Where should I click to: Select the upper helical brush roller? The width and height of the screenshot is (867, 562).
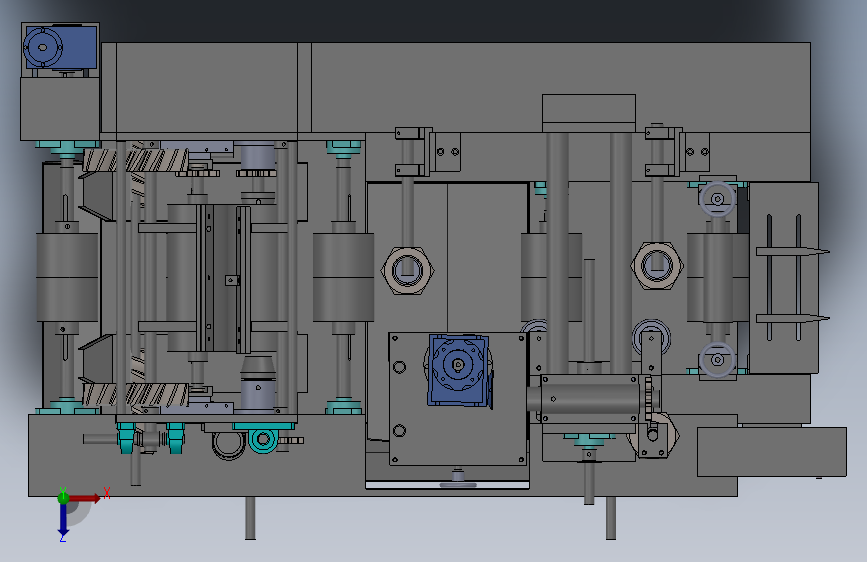click(x=136, y=160)
